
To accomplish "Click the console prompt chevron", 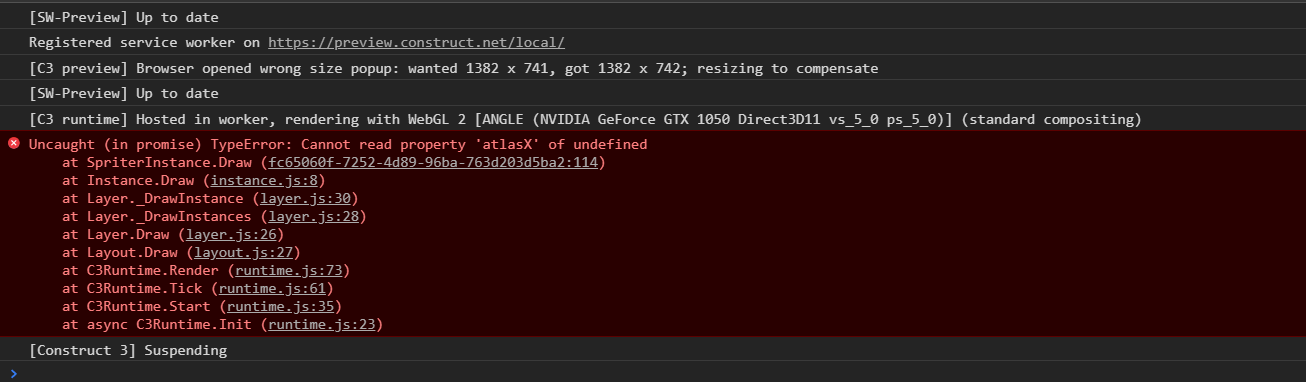I will [x=13, y=373].
